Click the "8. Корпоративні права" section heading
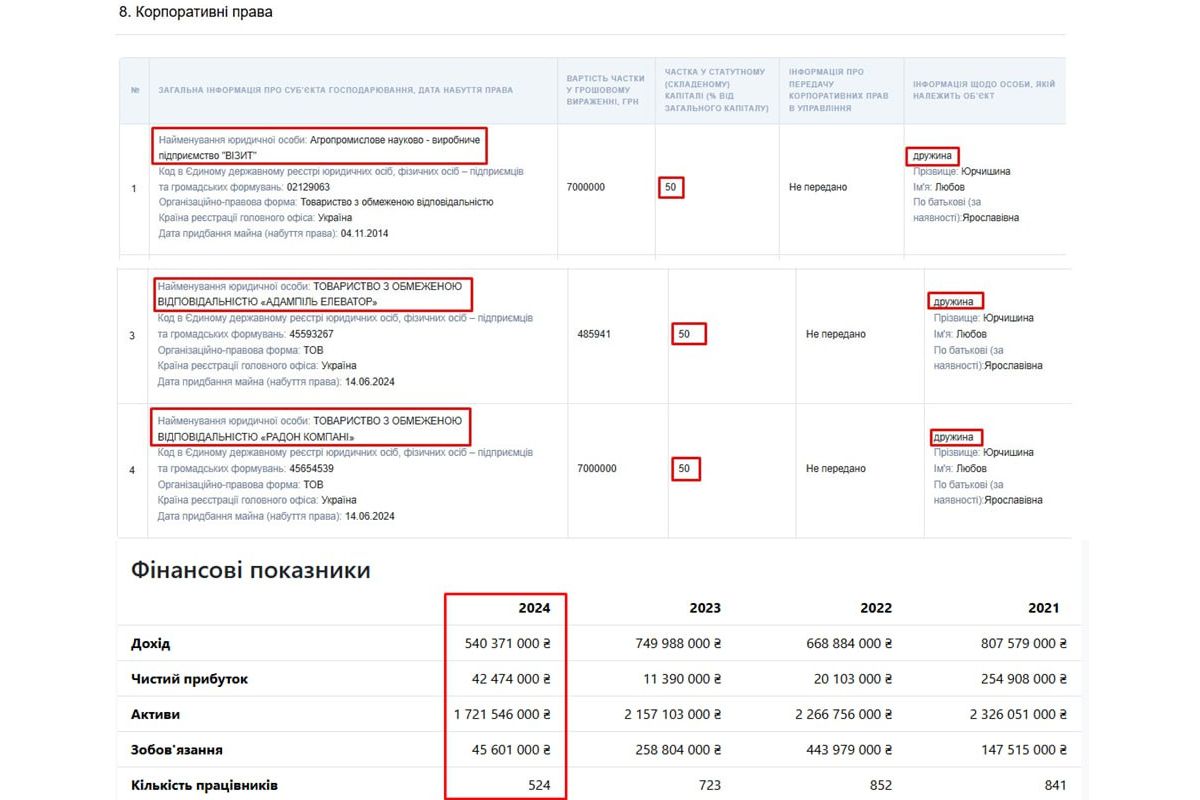This screenshot has width=1200, height=800. tap(195, 12)
